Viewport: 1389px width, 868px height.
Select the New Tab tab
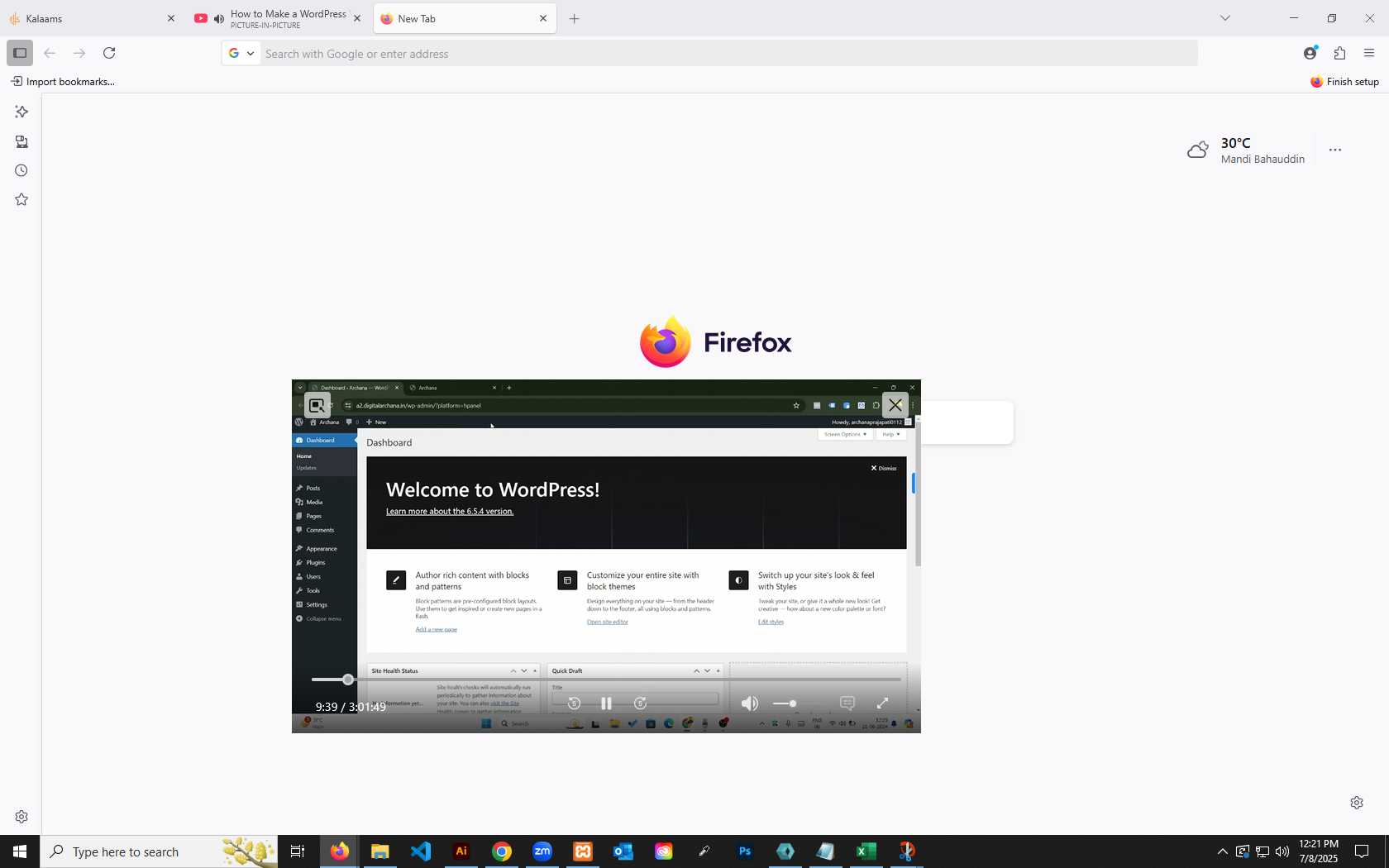click(465, 18)
